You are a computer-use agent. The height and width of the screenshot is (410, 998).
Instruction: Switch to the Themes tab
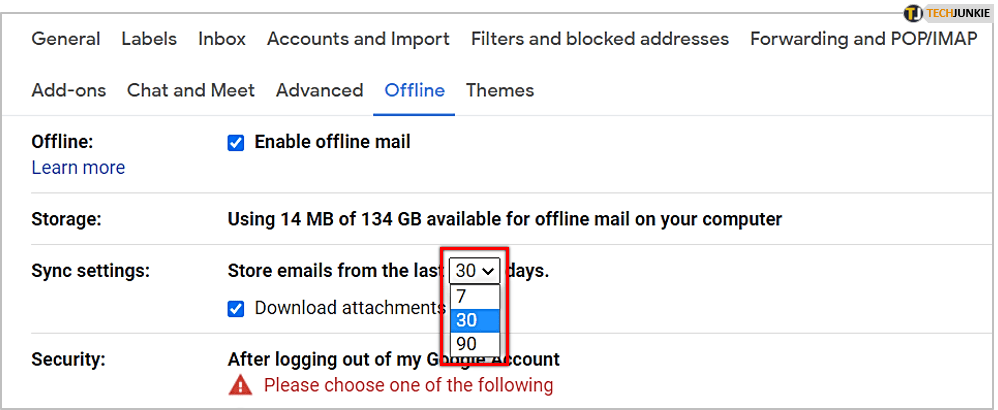(500, 90)
